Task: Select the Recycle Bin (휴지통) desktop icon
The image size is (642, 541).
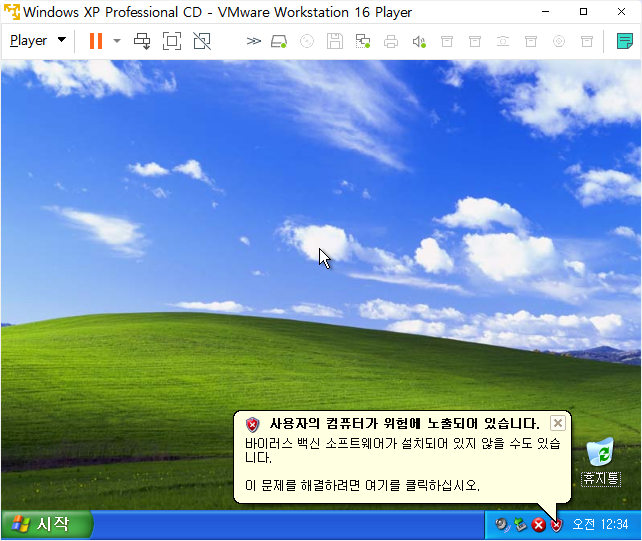Action: [x=601, y=462]
